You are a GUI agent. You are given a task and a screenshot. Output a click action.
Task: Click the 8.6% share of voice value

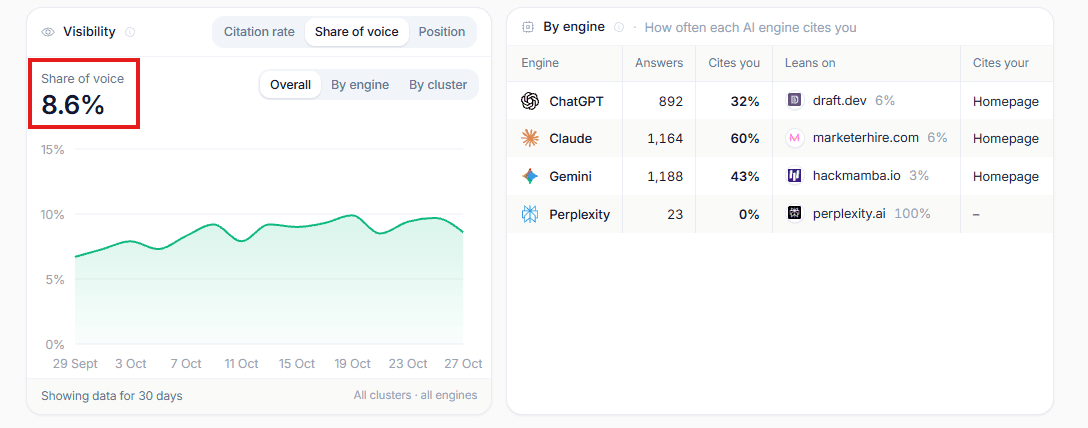click(73, 105)
